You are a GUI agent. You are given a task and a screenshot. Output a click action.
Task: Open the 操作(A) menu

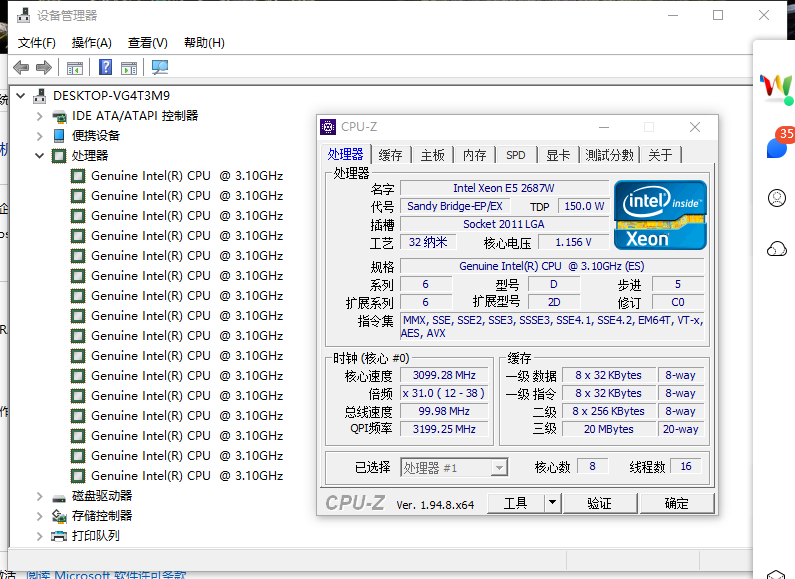(x=91, y=43)
